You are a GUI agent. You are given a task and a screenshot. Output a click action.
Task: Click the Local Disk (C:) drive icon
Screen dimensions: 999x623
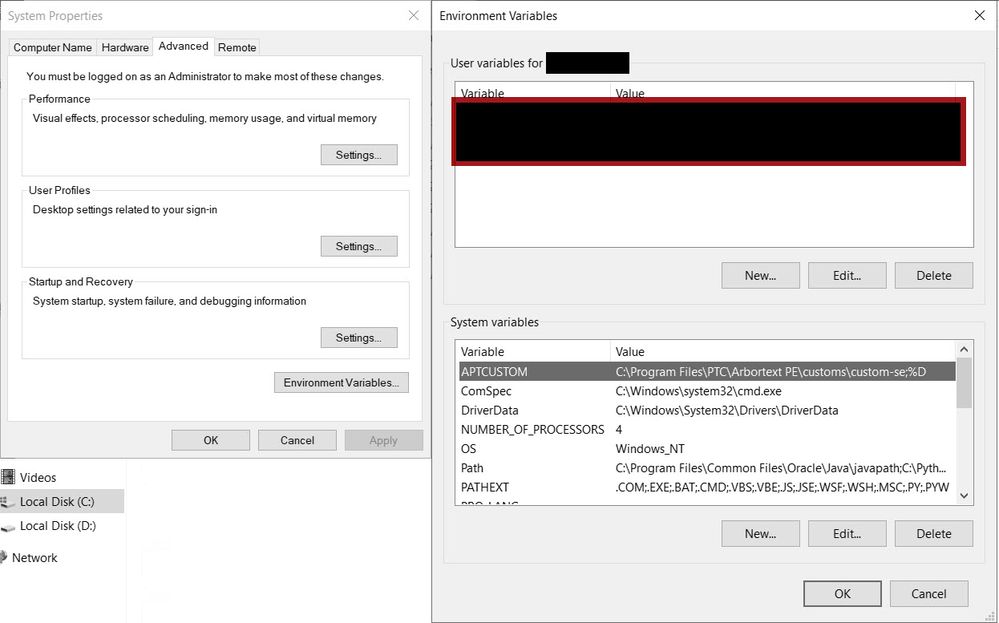tap(8, 502)
